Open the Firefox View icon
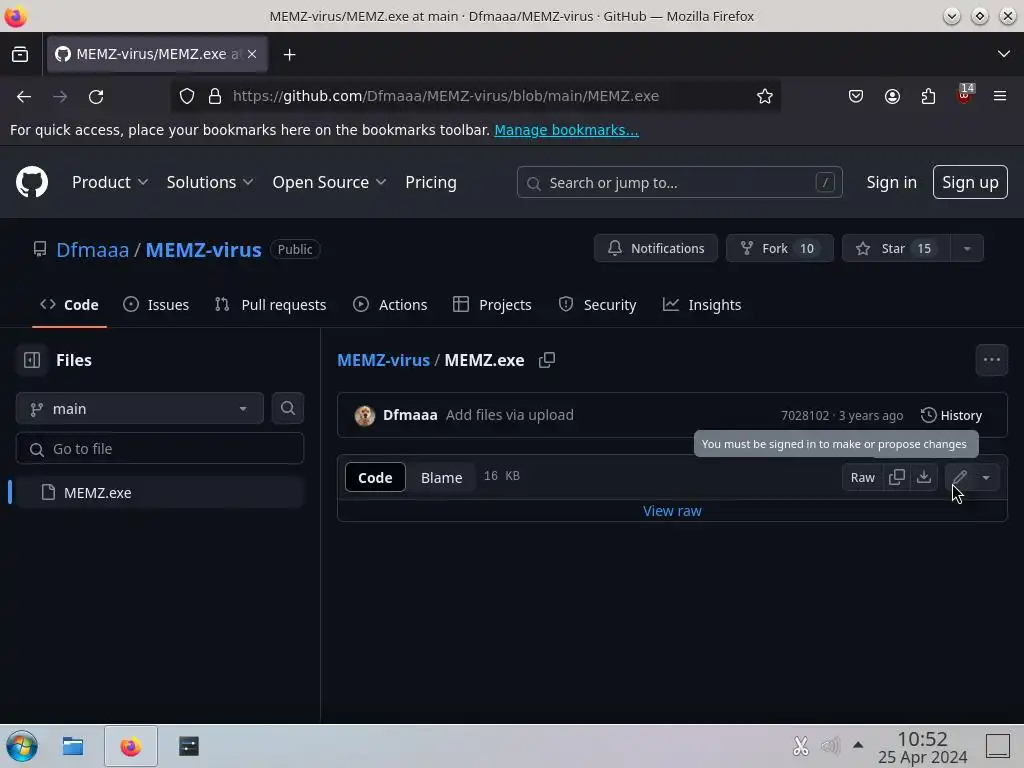 click(20, 54)
